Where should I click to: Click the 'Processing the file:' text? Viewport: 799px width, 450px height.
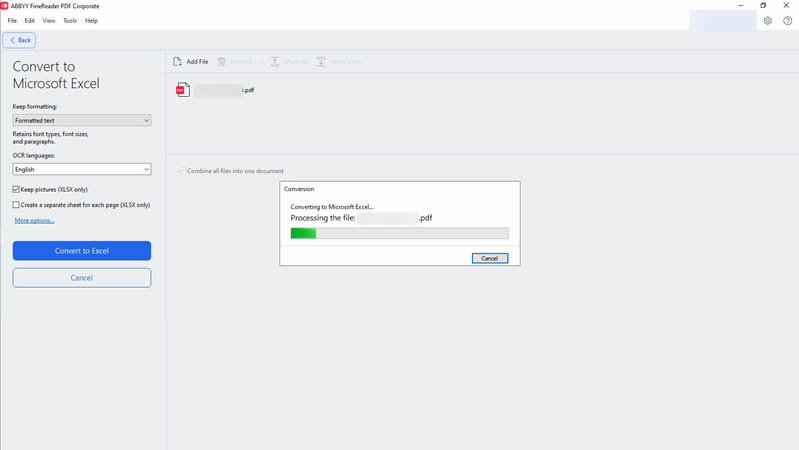coord(323,218)
